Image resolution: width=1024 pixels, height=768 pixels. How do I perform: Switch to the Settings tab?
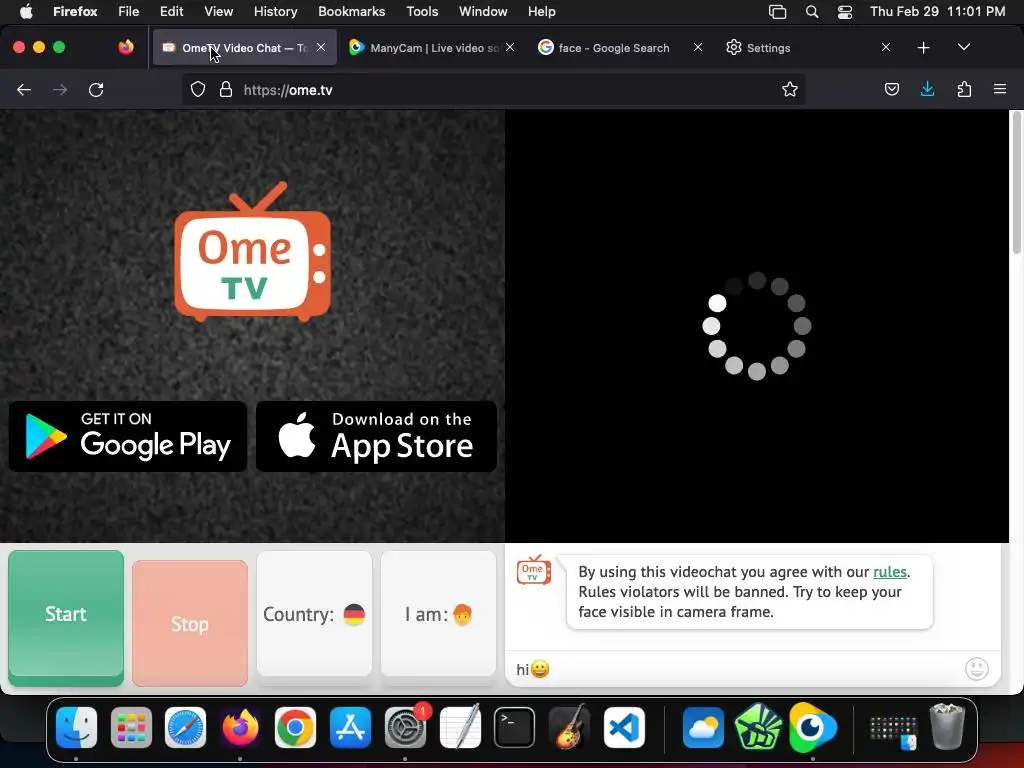click(x=808, y=48)
